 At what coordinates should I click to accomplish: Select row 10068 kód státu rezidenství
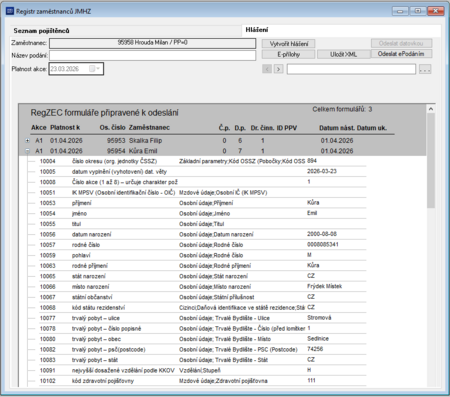coord(203,308)
